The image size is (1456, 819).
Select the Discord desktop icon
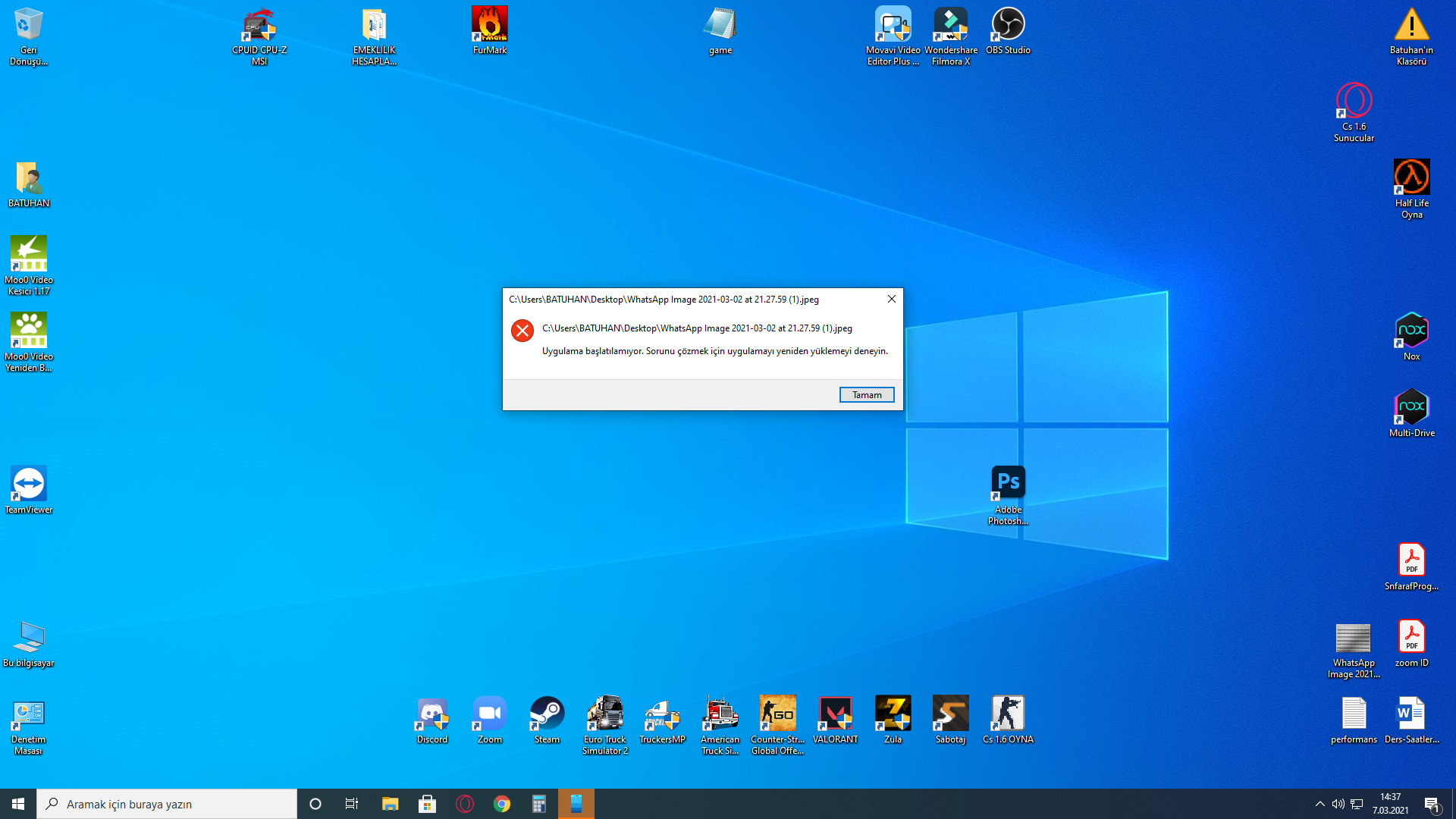pos(432,715)
